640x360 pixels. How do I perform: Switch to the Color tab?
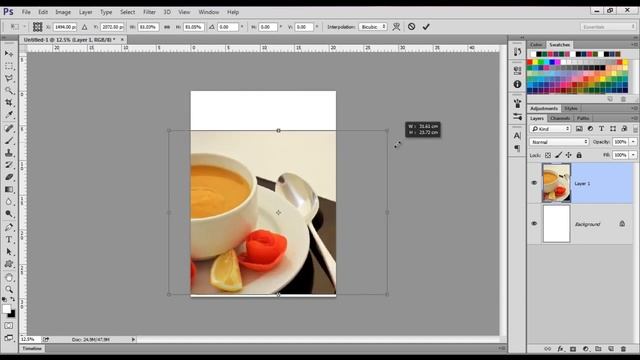pyautogui.click(x=536, y=44)
